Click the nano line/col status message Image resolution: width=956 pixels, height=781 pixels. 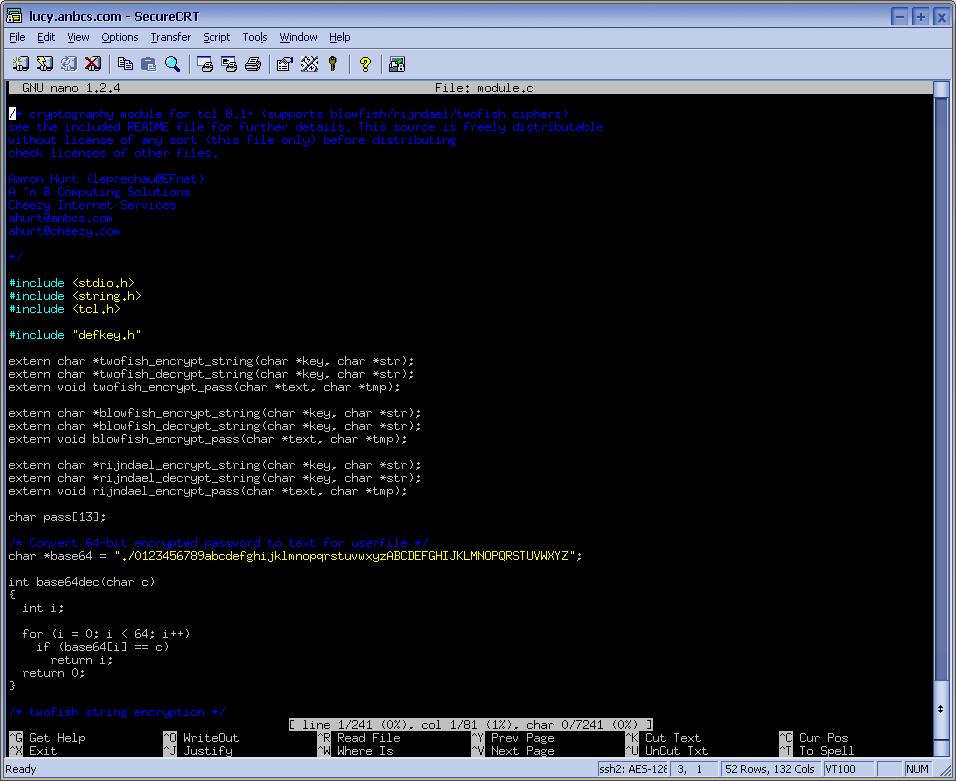pyautogui.click(x=471, y=725)
